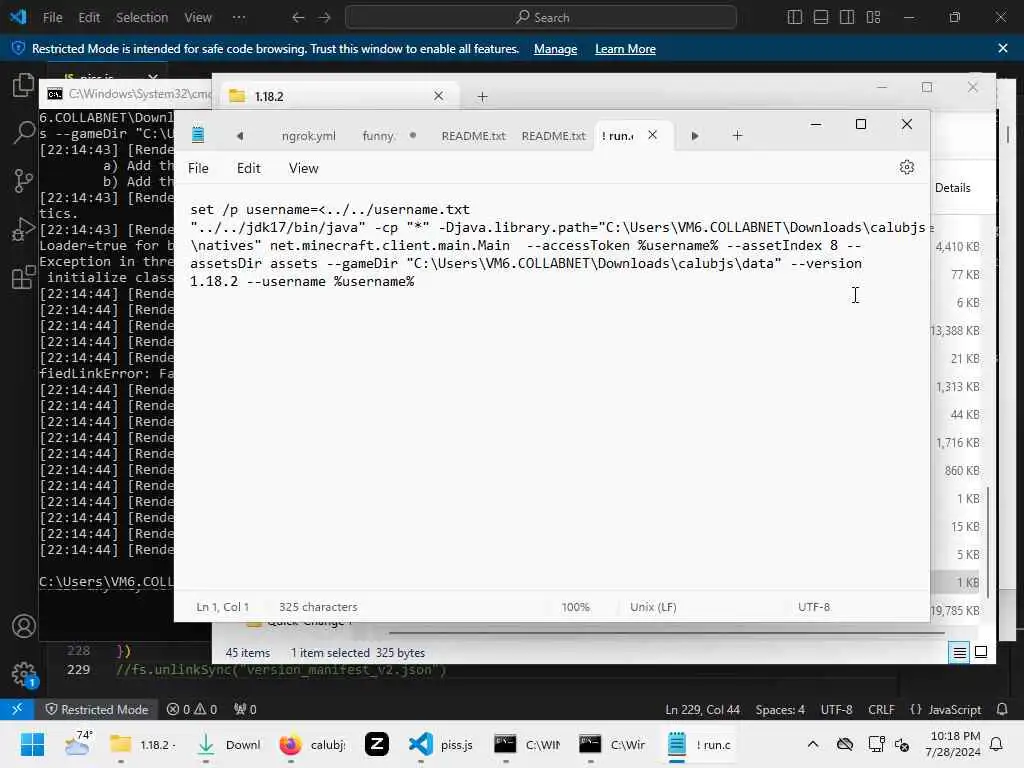Click VS Code UTF-8 encoding selector

[837, 709]
